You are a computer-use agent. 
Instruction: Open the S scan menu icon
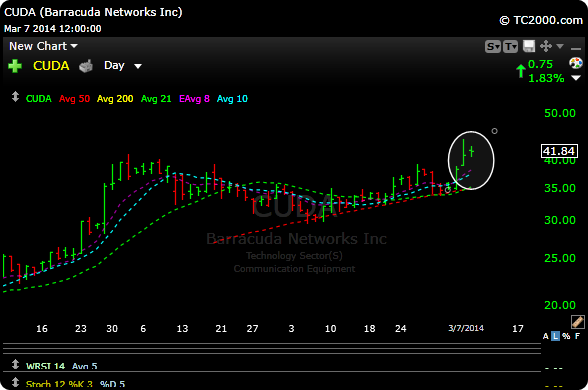coord(493,46)
